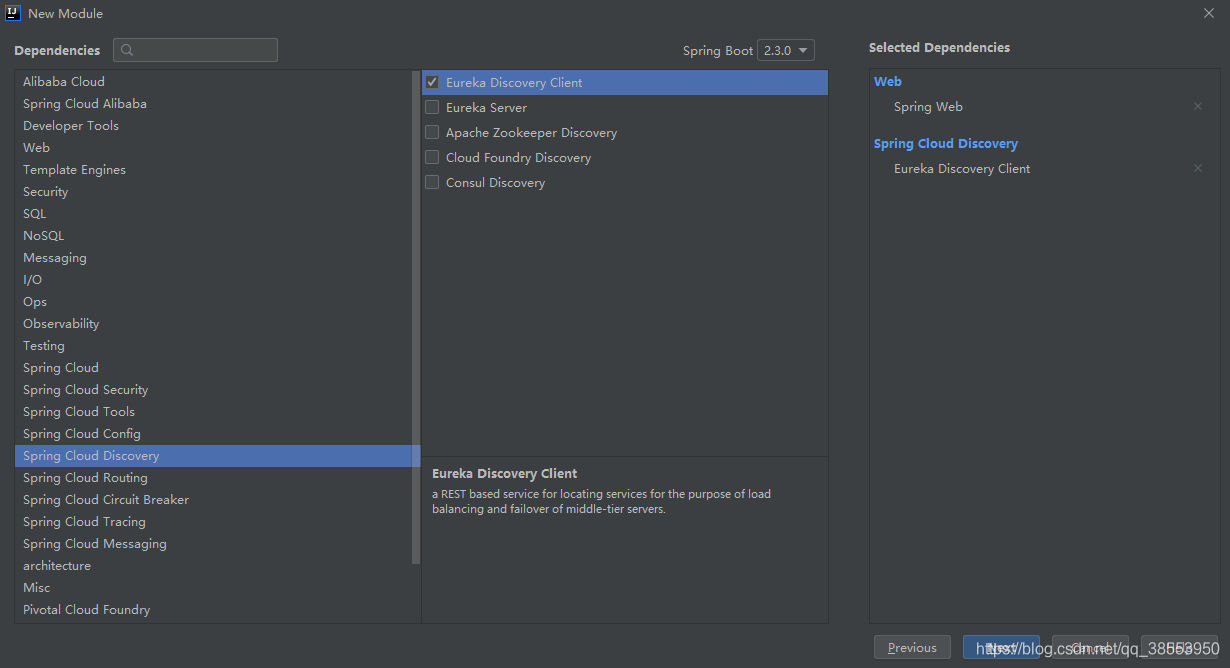Enable the Consul Discovery checkbox

pos(432,183)
